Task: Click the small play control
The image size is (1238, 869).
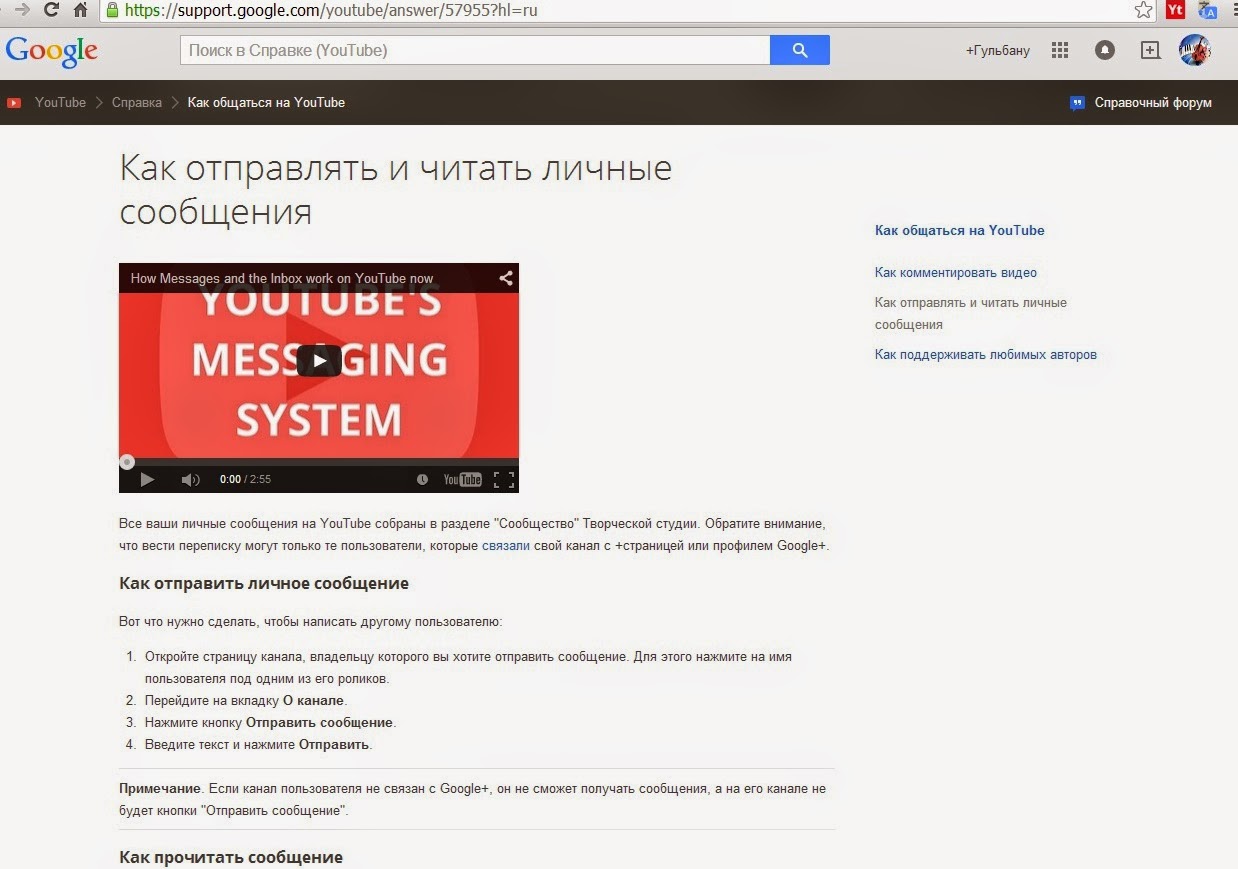Action: (x=147, y=480)
